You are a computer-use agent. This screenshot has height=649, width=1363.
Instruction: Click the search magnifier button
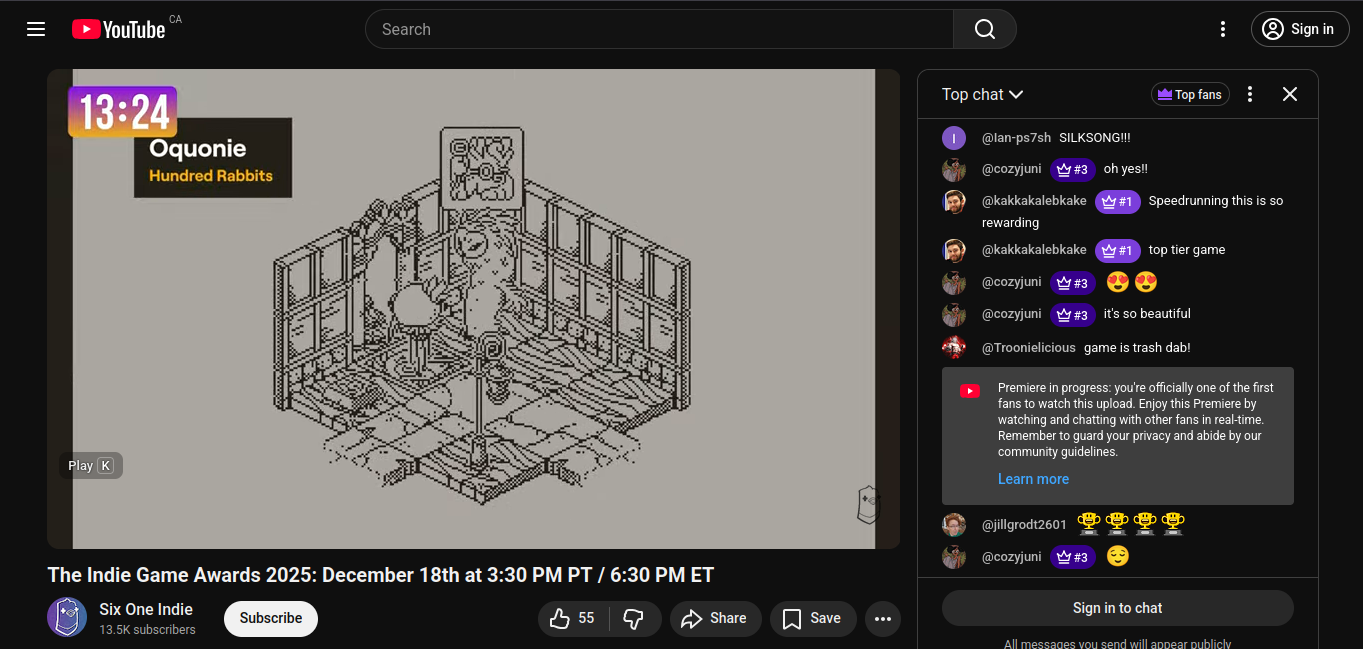(984, 29)
